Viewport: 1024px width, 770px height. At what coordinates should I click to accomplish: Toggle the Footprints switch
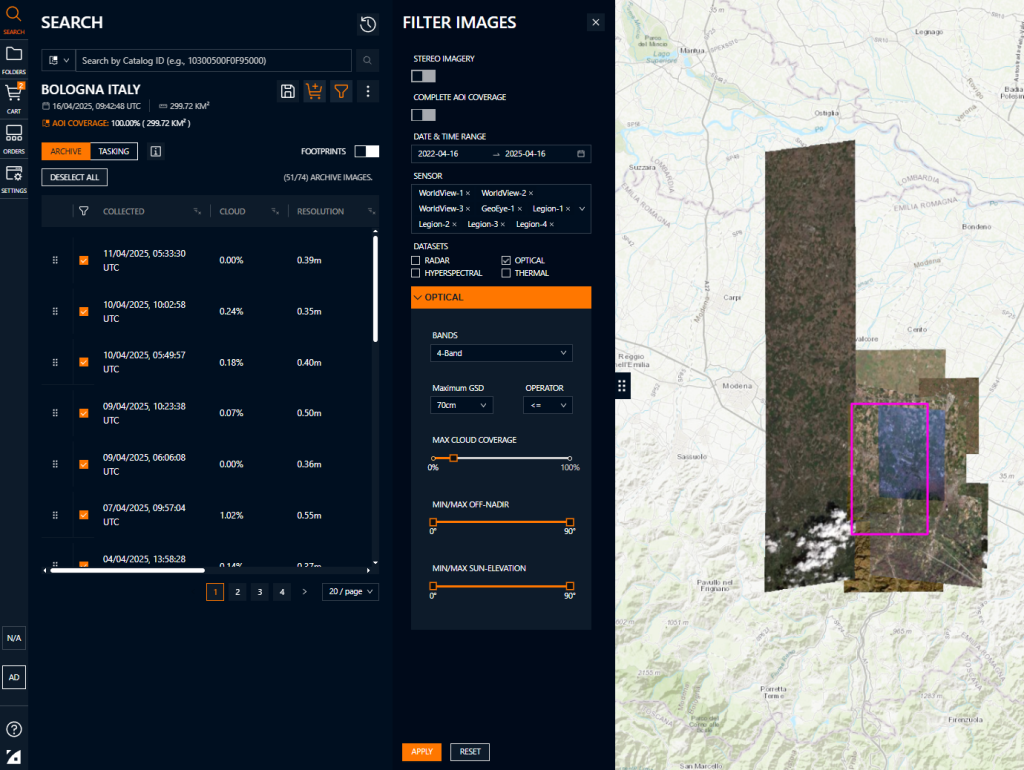tap(367, 151)
